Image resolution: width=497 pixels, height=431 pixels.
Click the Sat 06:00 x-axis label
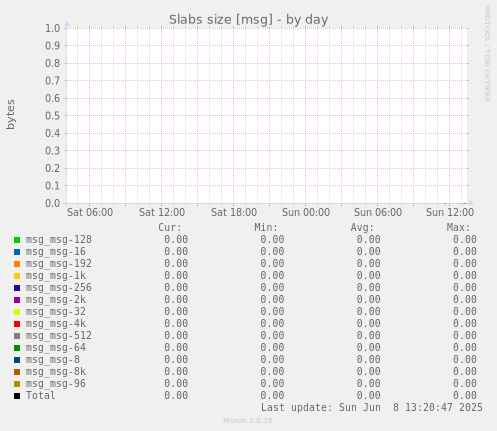[90, 212]
